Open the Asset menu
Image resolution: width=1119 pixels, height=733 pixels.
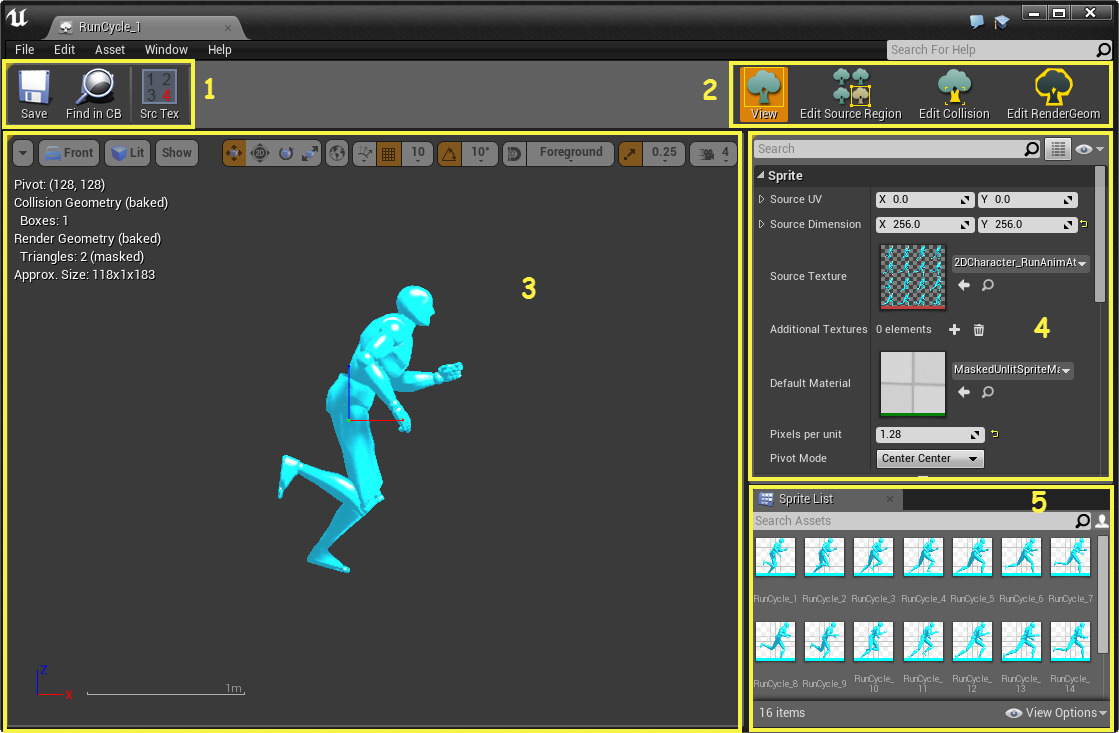[109, 49]
